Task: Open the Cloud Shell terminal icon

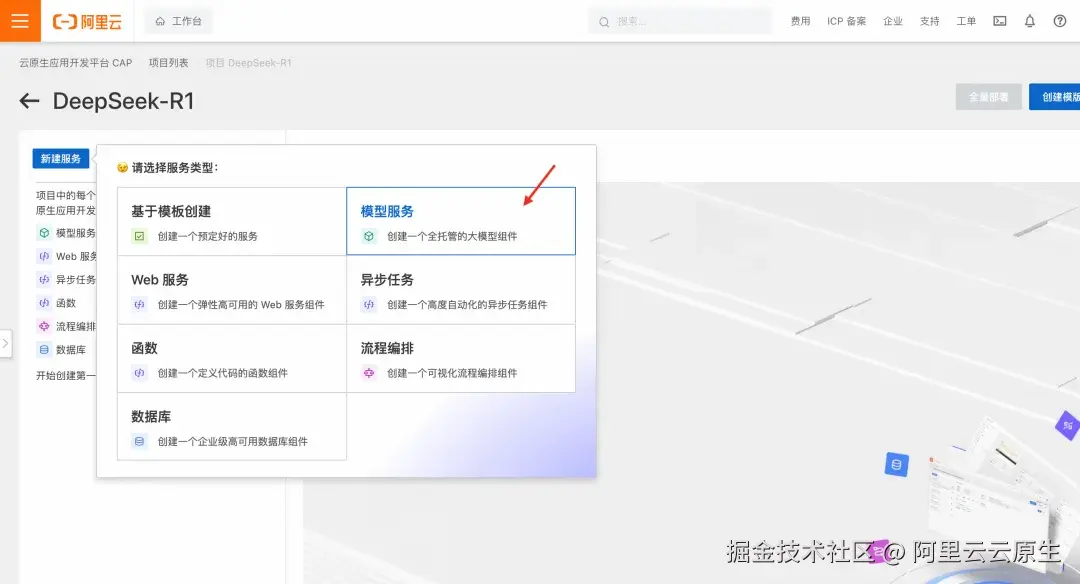Action: point(999,20)
